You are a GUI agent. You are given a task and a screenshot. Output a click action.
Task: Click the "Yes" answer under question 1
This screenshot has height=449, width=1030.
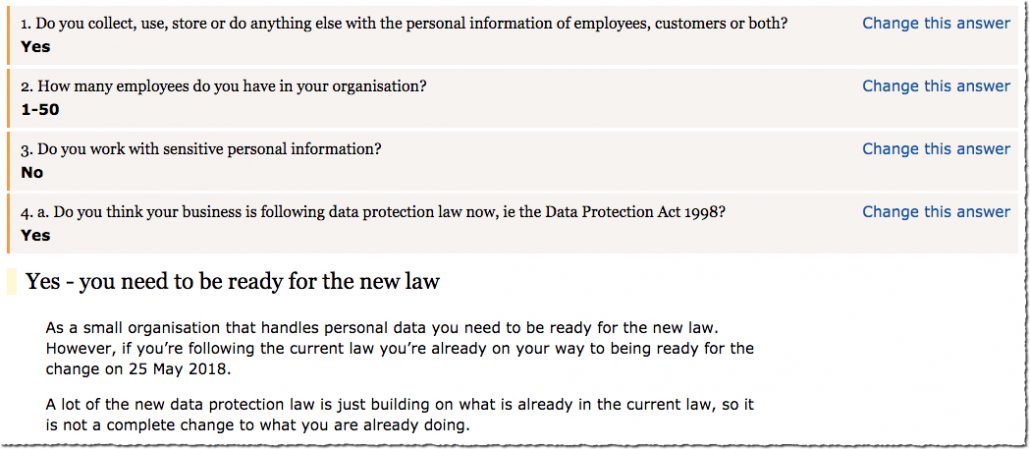pos(35,47)
